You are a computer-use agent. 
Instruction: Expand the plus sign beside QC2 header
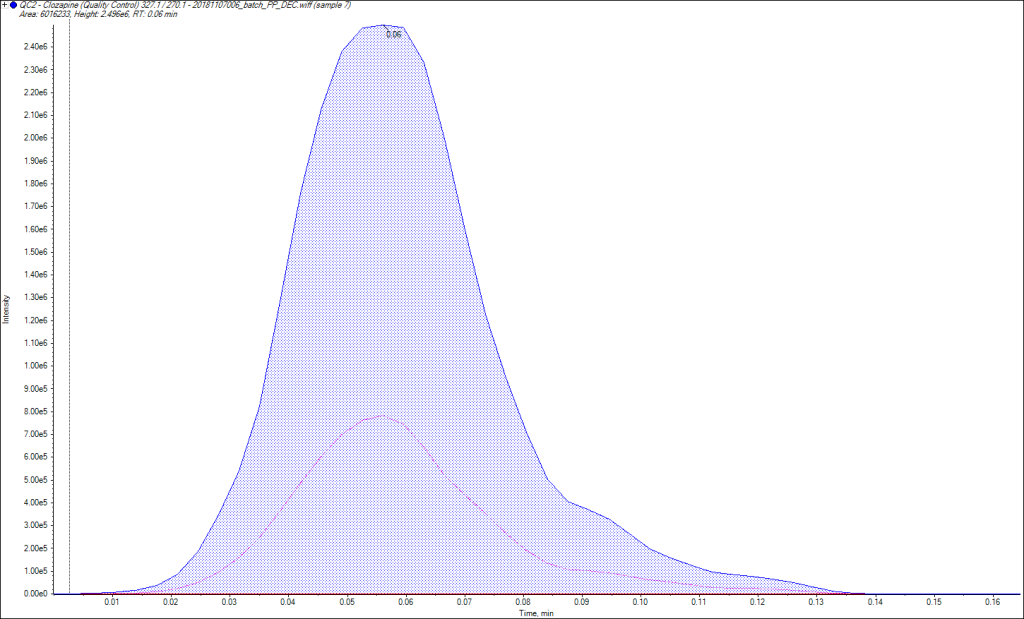click(x=5, y=5)
